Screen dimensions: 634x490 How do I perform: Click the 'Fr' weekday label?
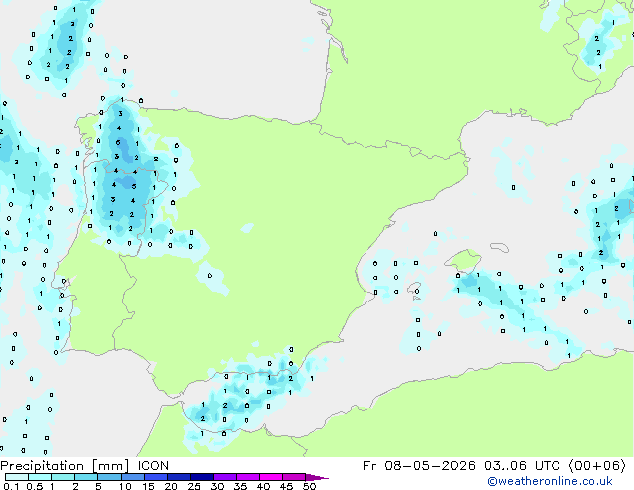click(370, 466)
